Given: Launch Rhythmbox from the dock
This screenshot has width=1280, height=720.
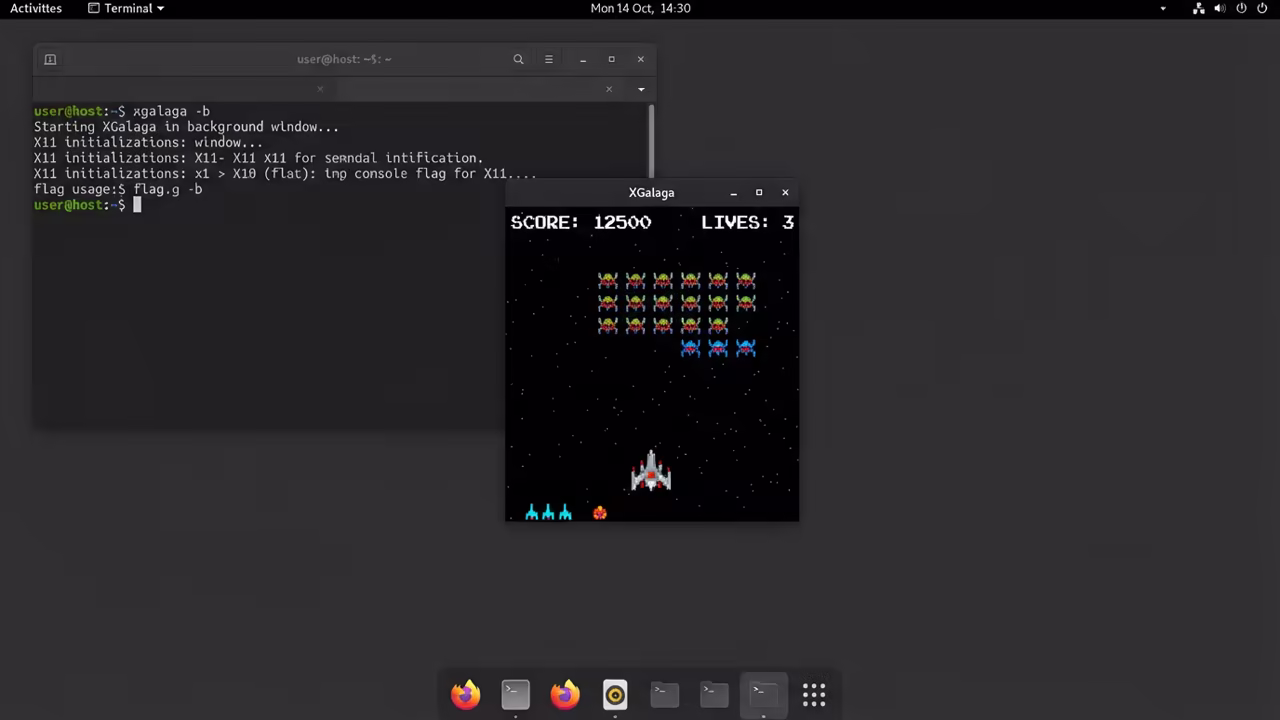Looking at the screenshot, I should point(615,694).
